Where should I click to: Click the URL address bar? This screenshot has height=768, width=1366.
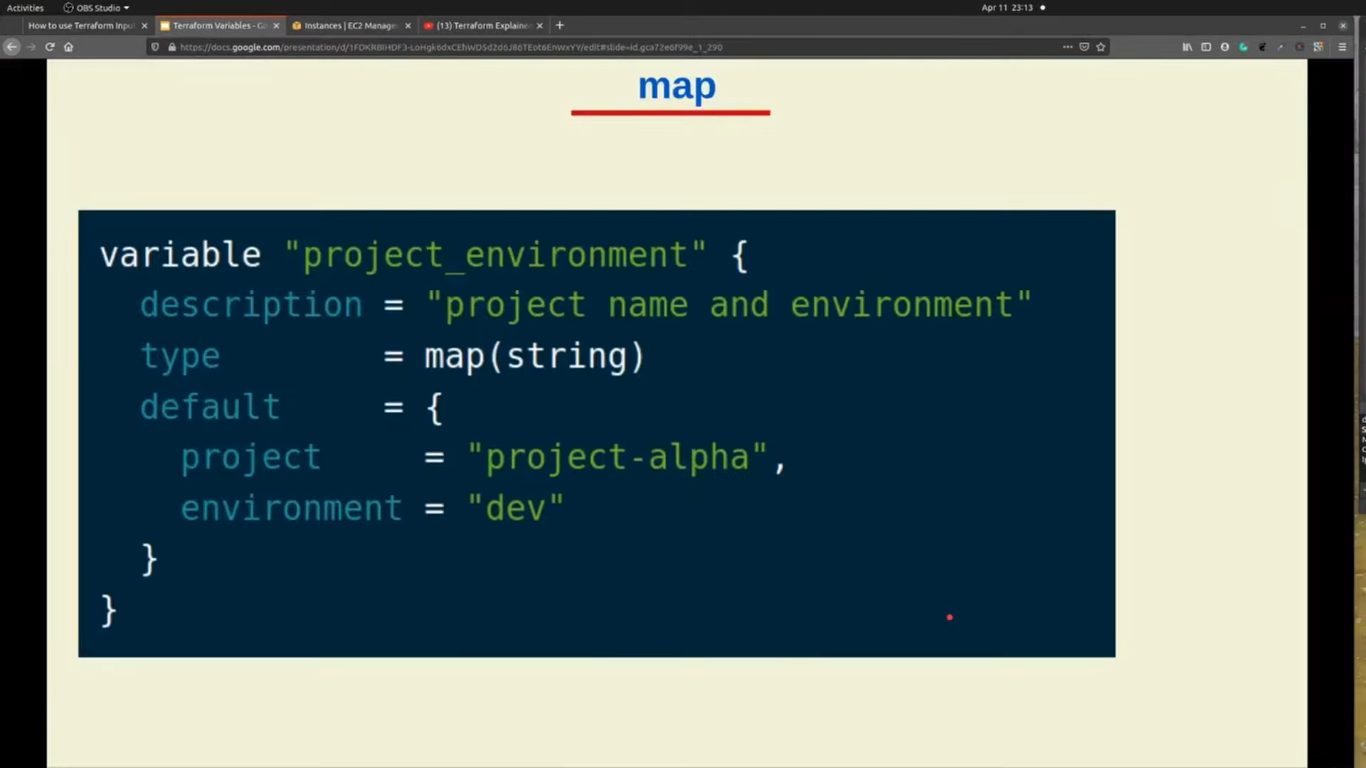coord(600,47)
